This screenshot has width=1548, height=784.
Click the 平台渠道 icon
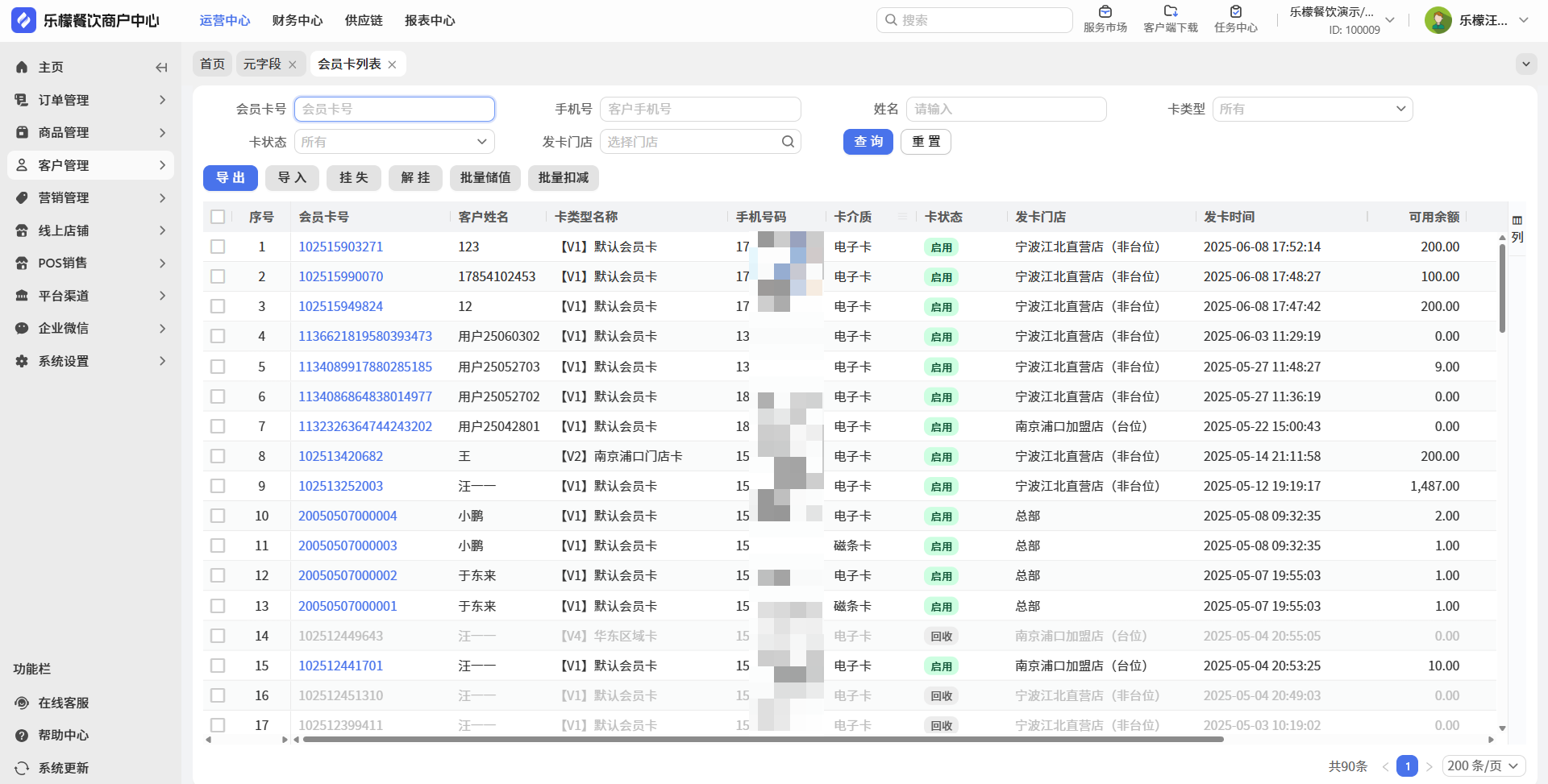(x=22, y=296)
